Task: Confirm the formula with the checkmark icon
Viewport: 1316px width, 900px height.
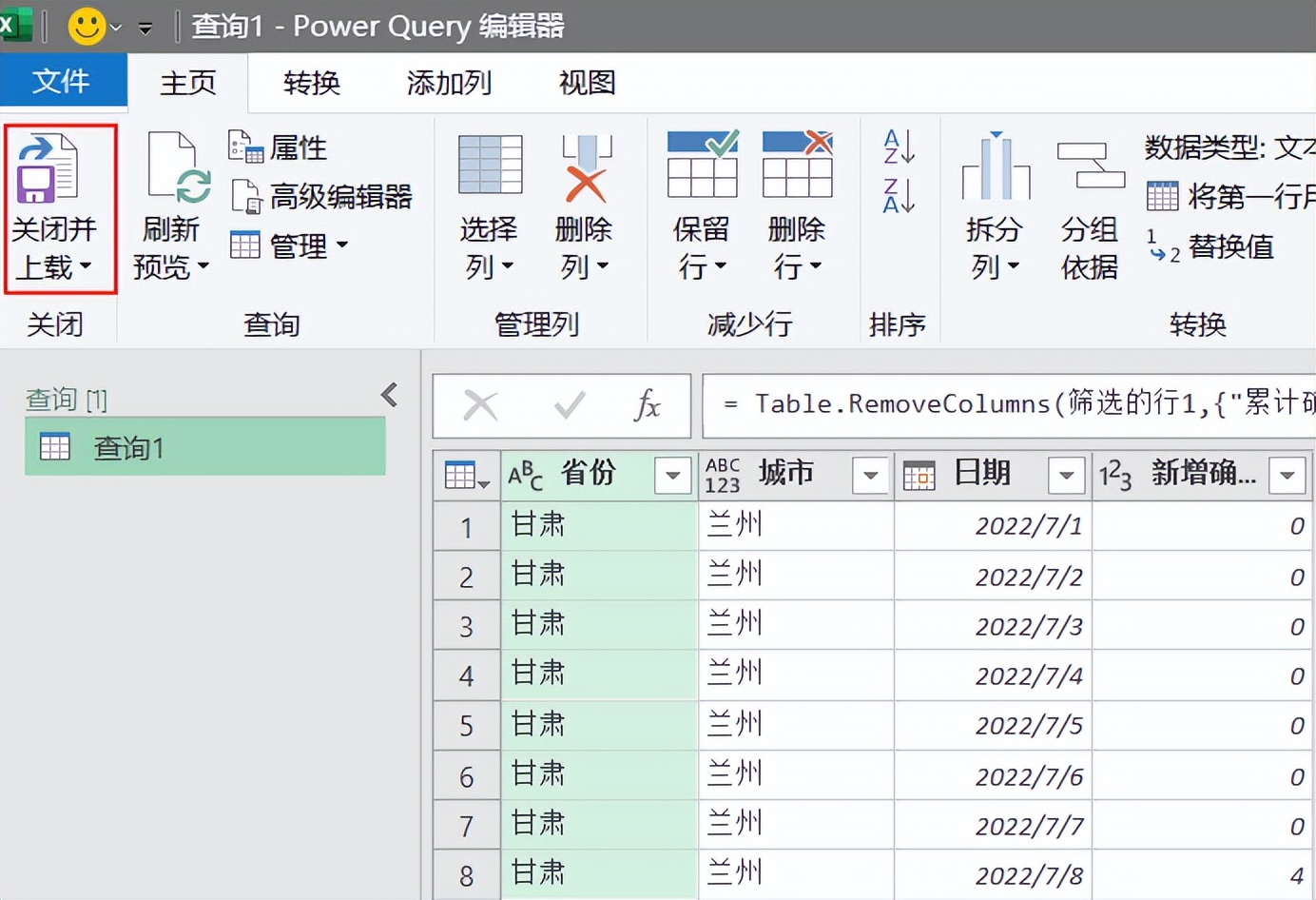Action: pyautogui.click(x=570, y=406)
